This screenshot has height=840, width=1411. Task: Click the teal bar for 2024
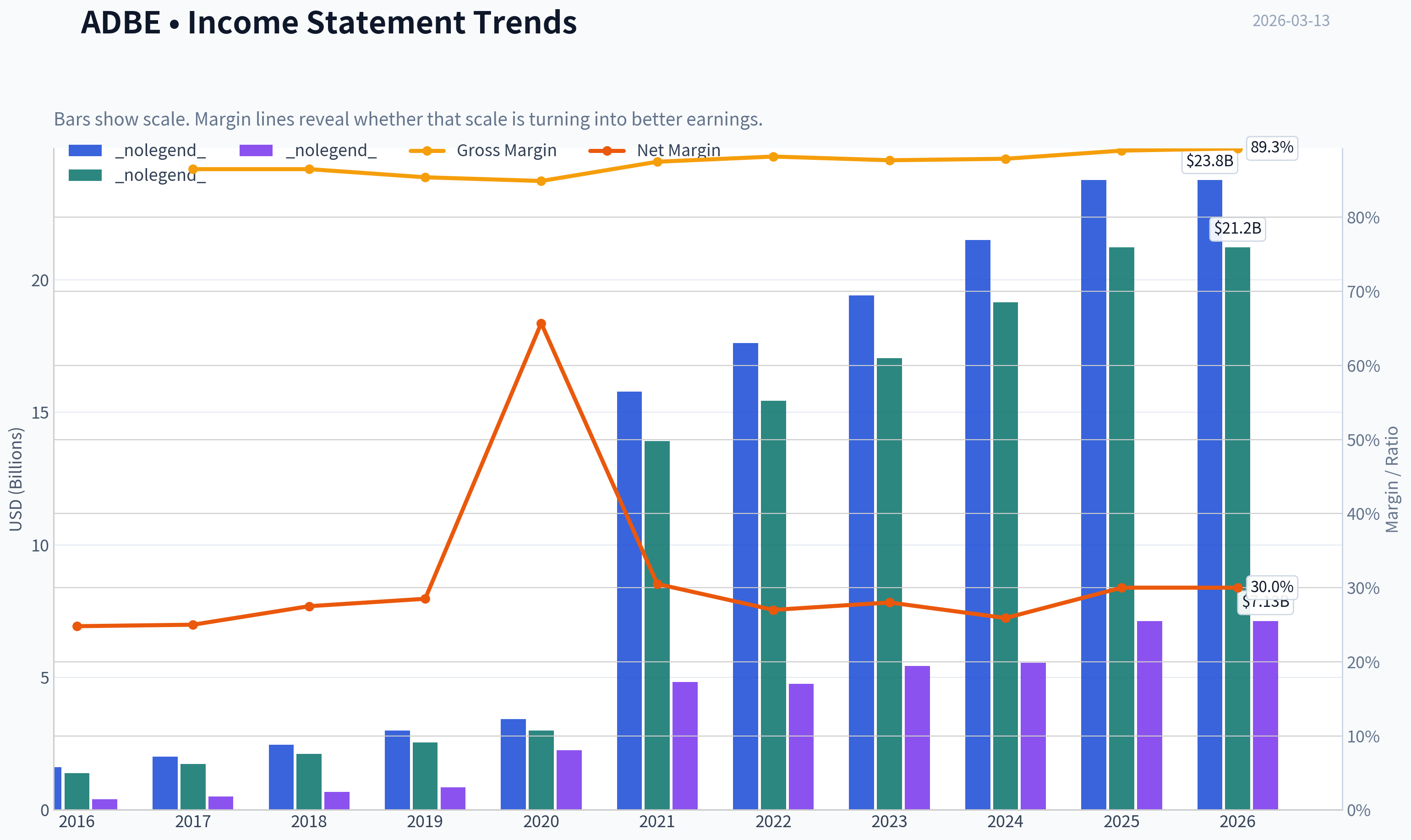point(1005,556)
